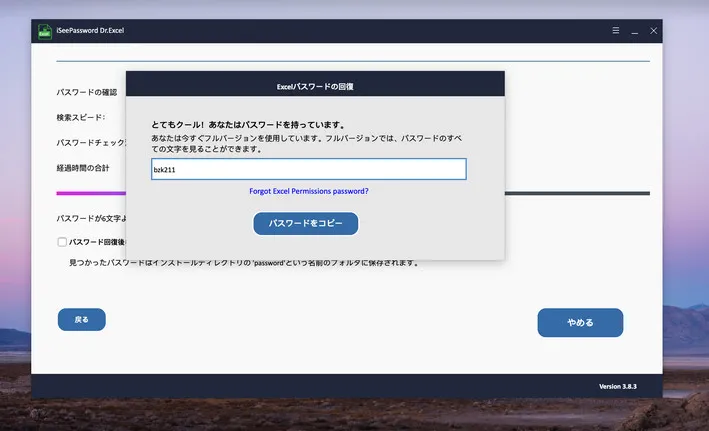Click the やめる stop button
This screenshot has width=709, height=431.
pyautogui.click(x=580, y=322)
